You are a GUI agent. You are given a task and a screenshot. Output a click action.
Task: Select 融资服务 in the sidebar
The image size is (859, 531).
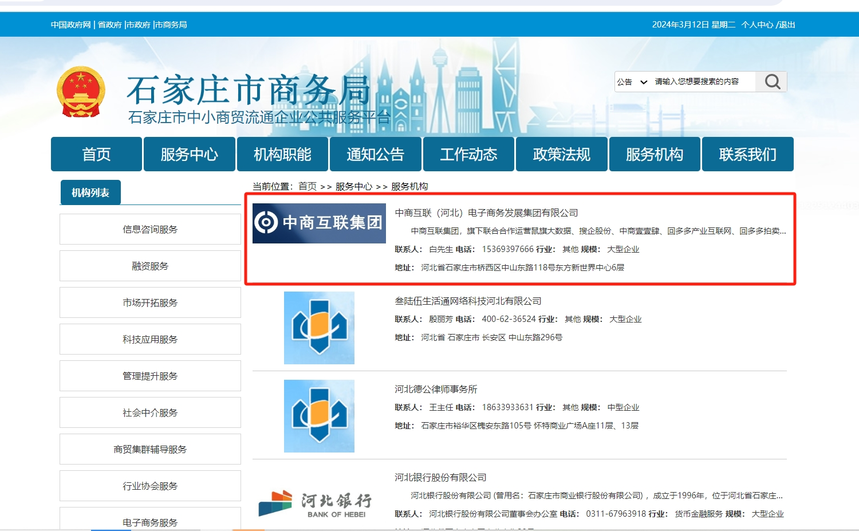[150, 266]
